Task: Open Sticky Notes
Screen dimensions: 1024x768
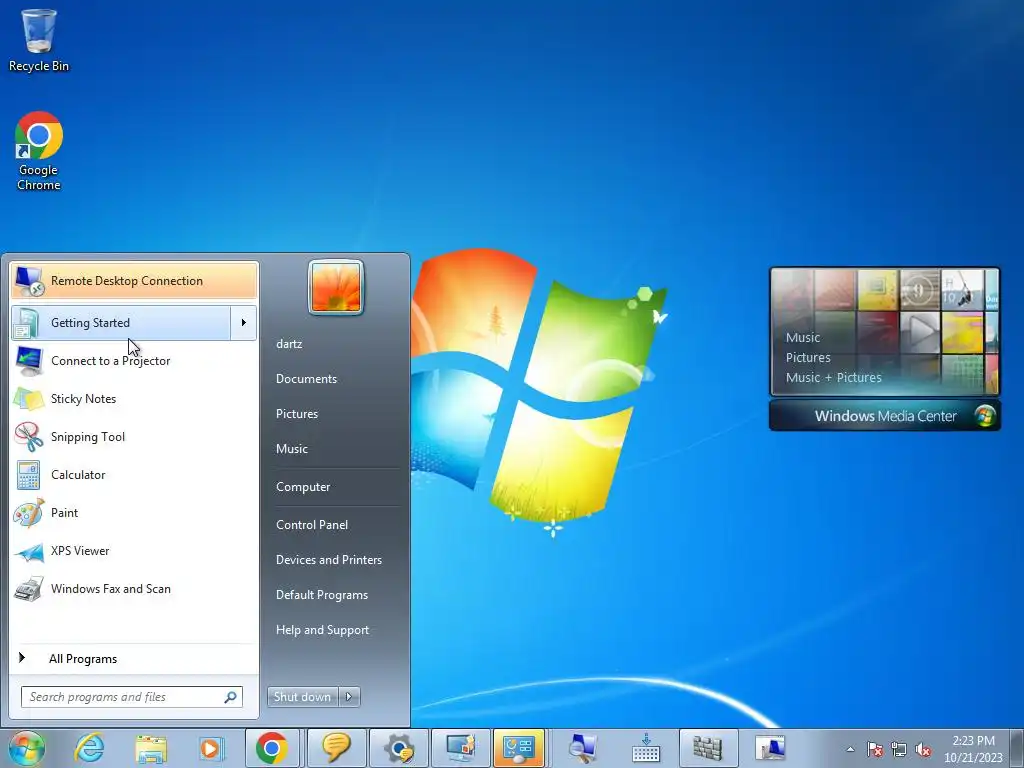Action: tap(134, 399)
